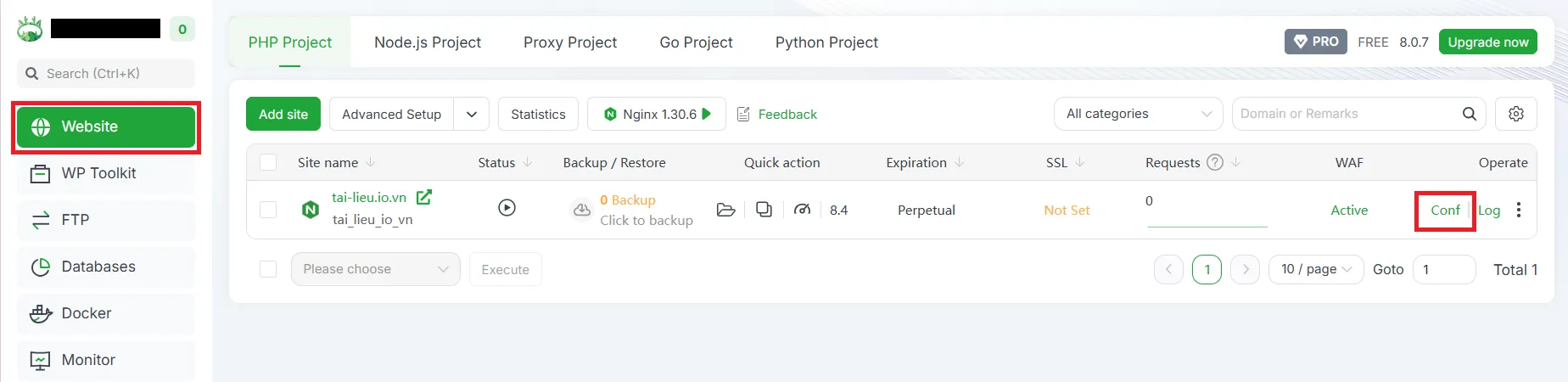Toggle the select-all checkbox in table header
The width and height of the screenshot is (1568, 382).
pos(268,162)
